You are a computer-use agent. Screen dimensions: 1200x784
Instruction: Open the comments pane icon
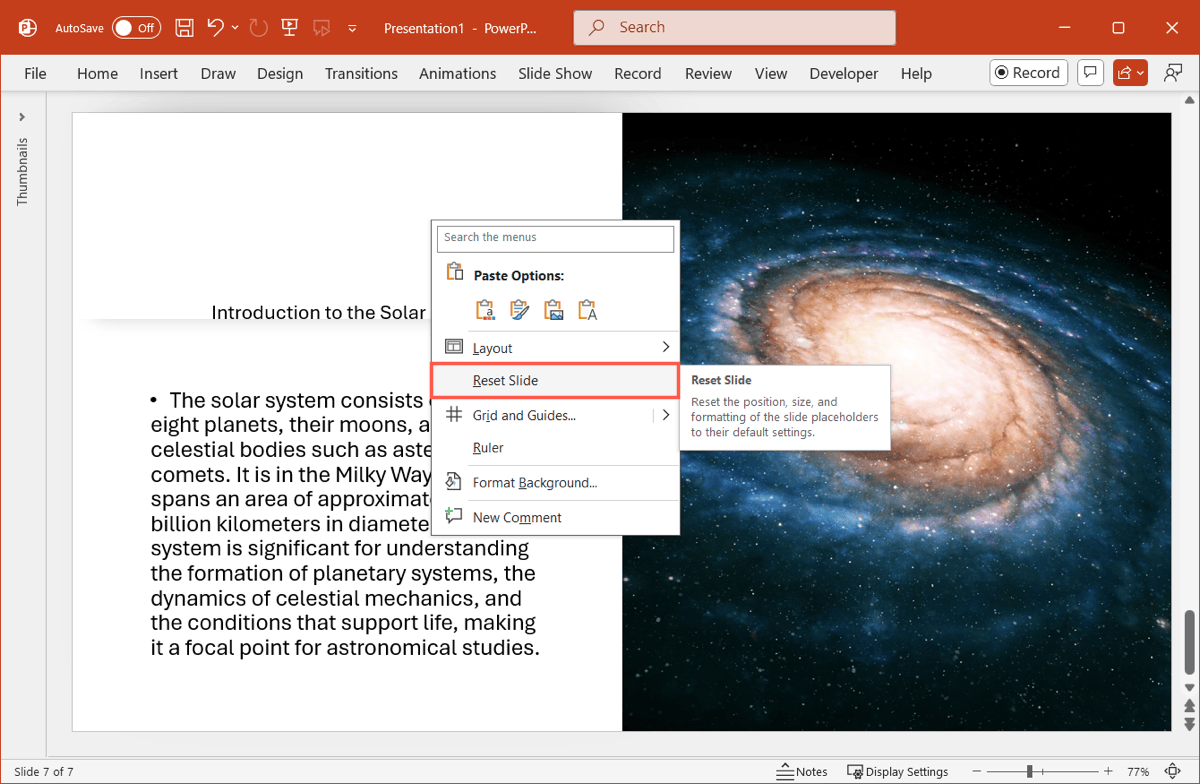tap(1090, 73)
